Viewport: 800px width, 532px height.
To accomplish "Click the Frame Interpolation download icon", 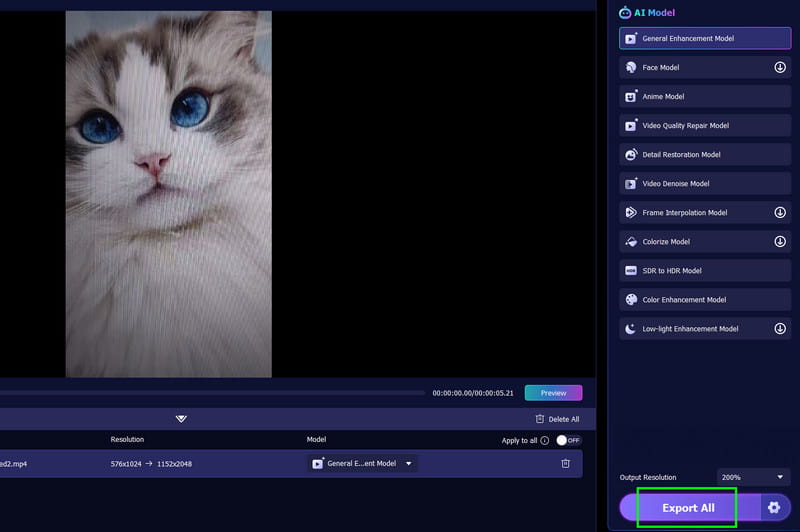I will coord(780,213).
